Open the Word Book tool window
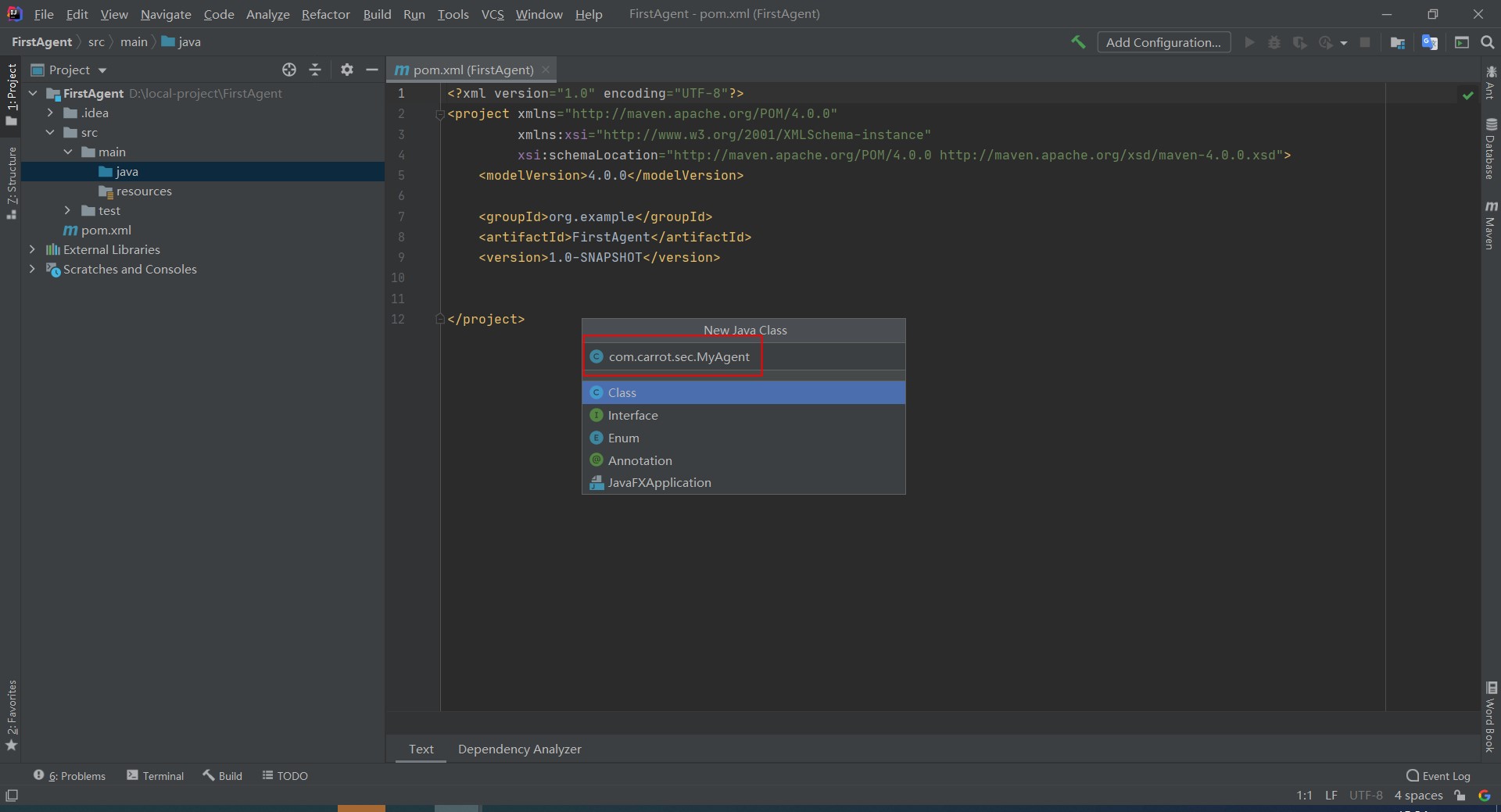The height and width of the screenshot is (812, 1501). point(1491,717)
